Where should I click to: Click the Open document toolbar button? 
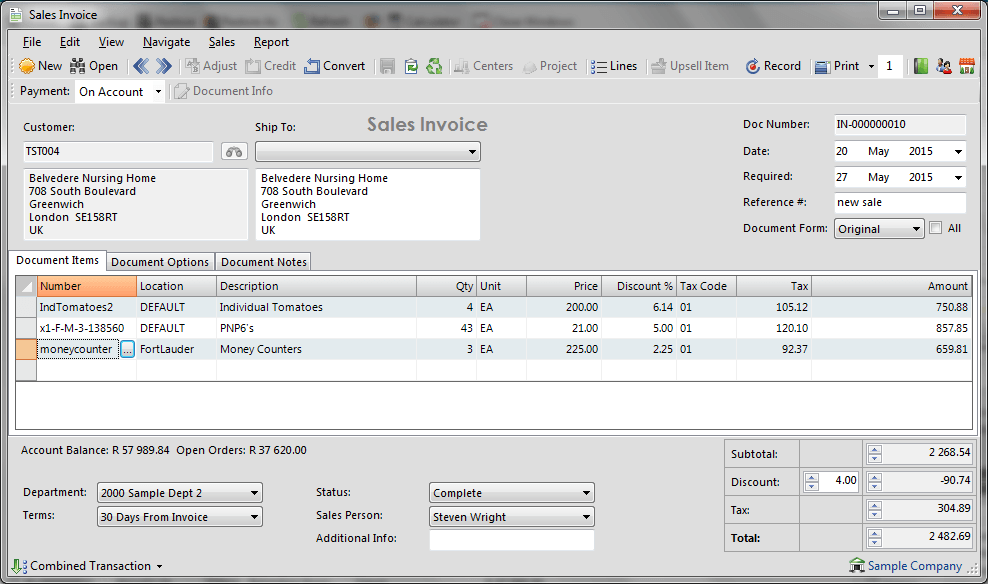(x=94, y=66)
